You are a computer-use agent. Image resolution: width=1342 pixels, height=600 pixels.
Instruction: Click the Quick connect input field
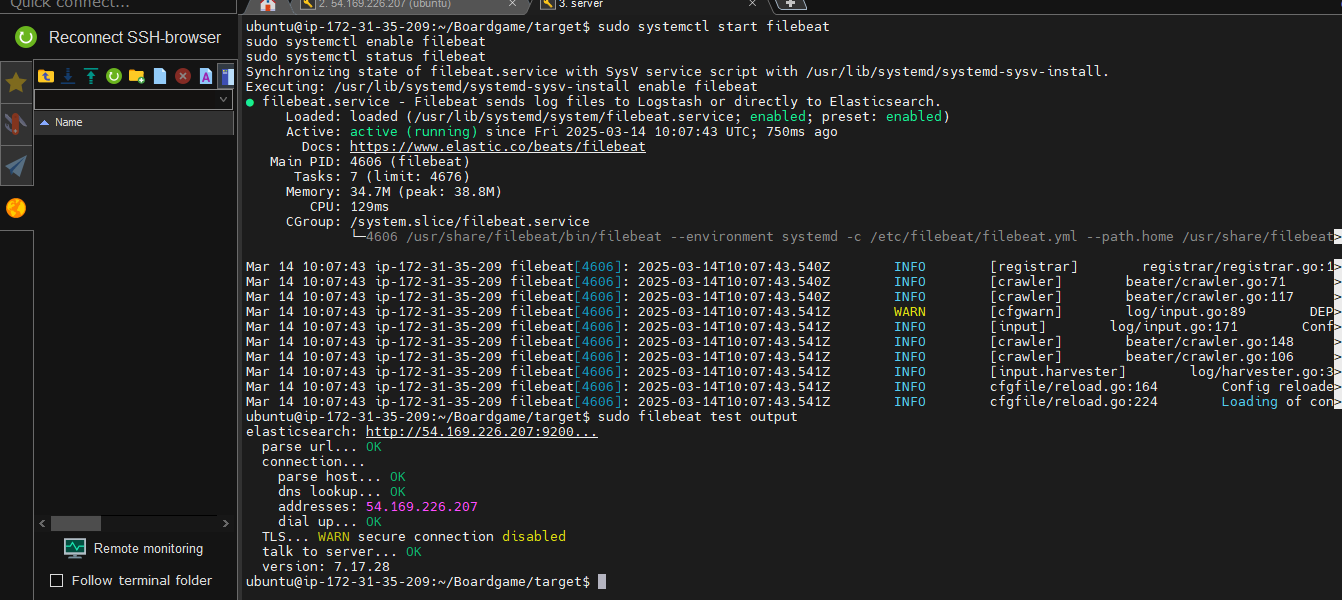click(118, 5)
